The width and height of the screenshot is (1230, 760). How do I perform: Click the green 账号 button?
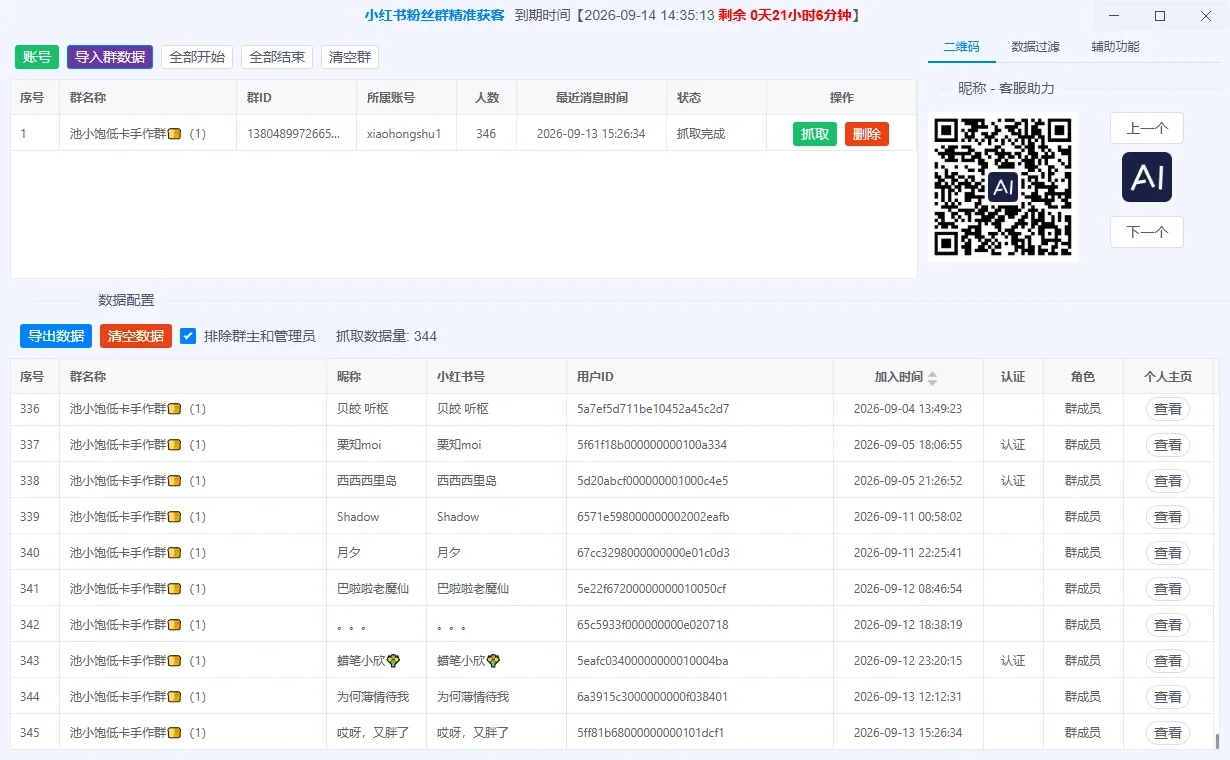click(37, 57)
